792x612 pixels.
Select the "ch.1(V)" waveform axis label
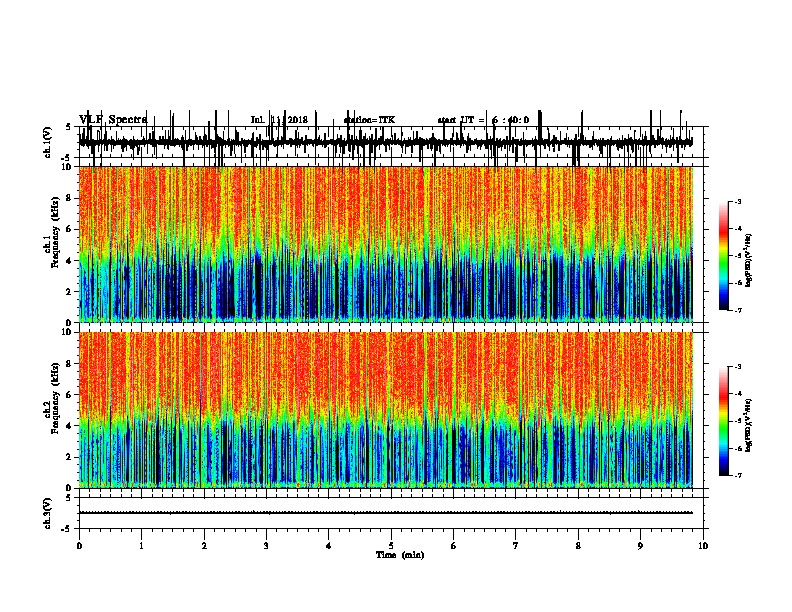point(48,142)
